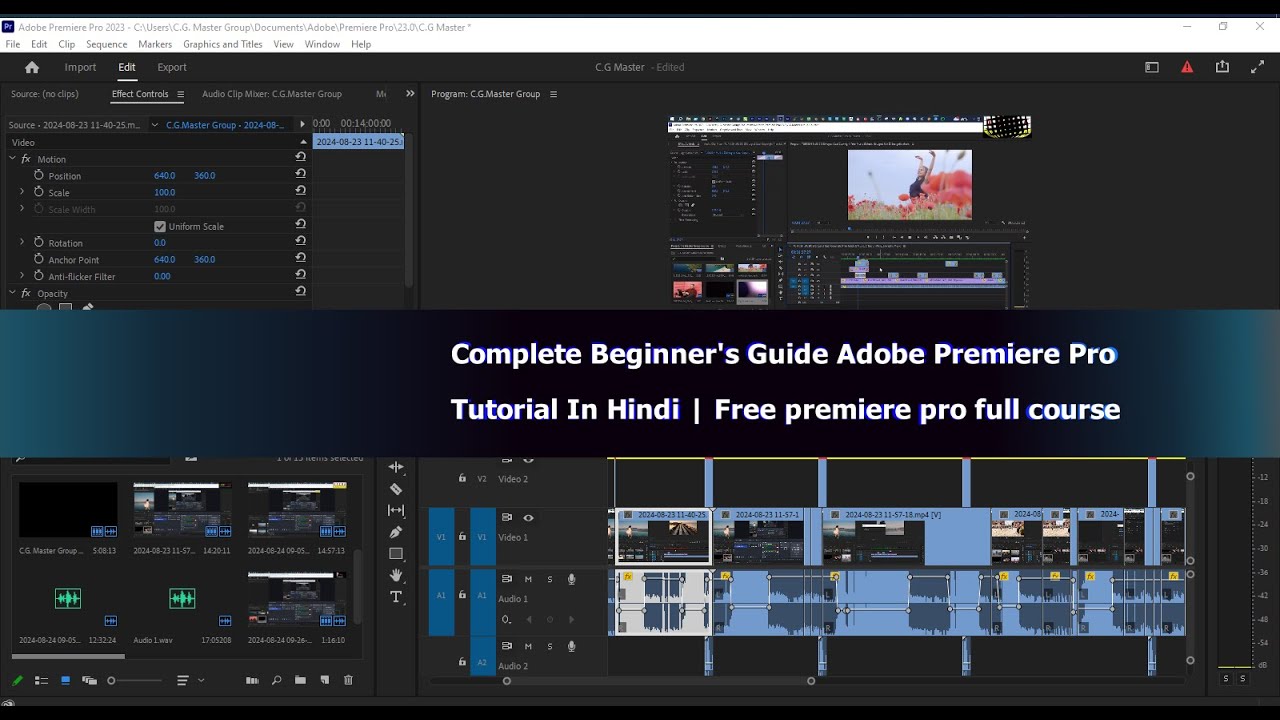This screenshot has height=720, width=1280.
Task: Toggle Video 1 track output eye
Action: [528, 518]
